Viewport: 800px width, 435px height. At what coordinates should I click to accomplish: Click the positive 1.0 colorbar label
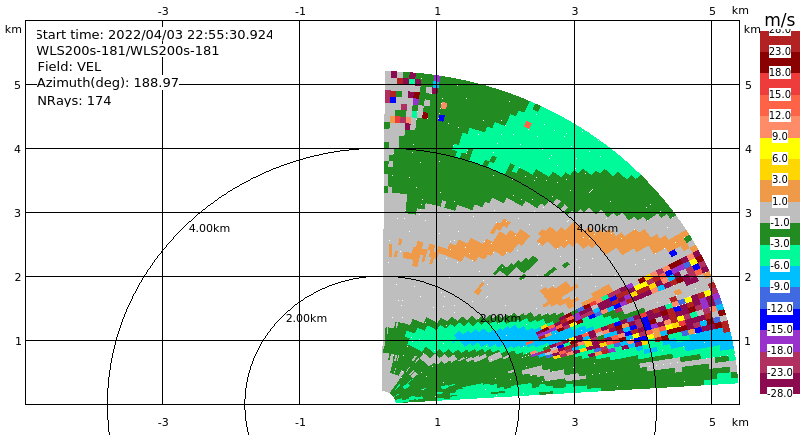pyautogui.click(x=780, y=201)
